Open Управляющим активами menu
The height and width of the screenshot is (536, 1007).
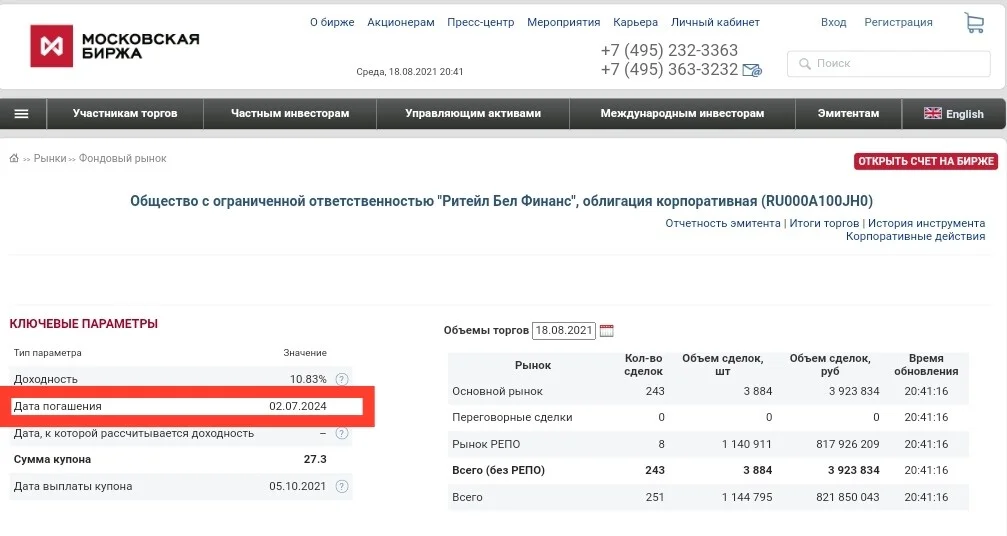tap(473, 114)
